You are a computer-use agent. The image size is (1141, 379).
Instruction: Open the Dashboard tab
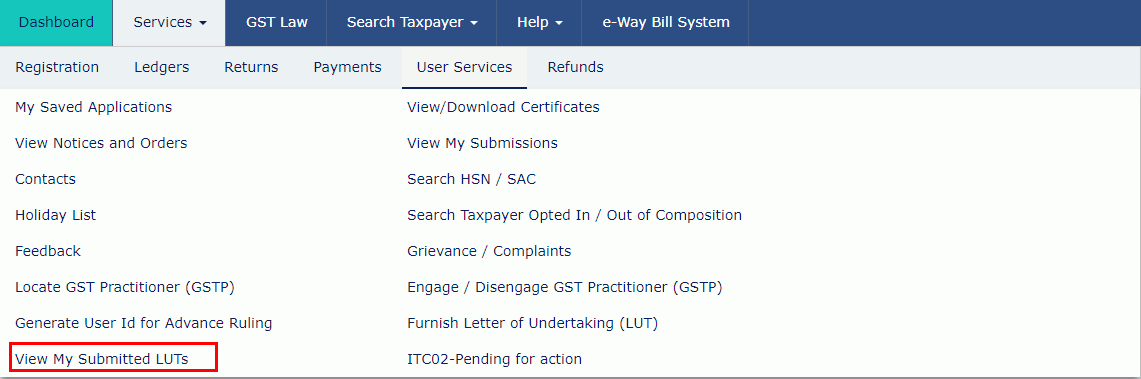(56, 23)
